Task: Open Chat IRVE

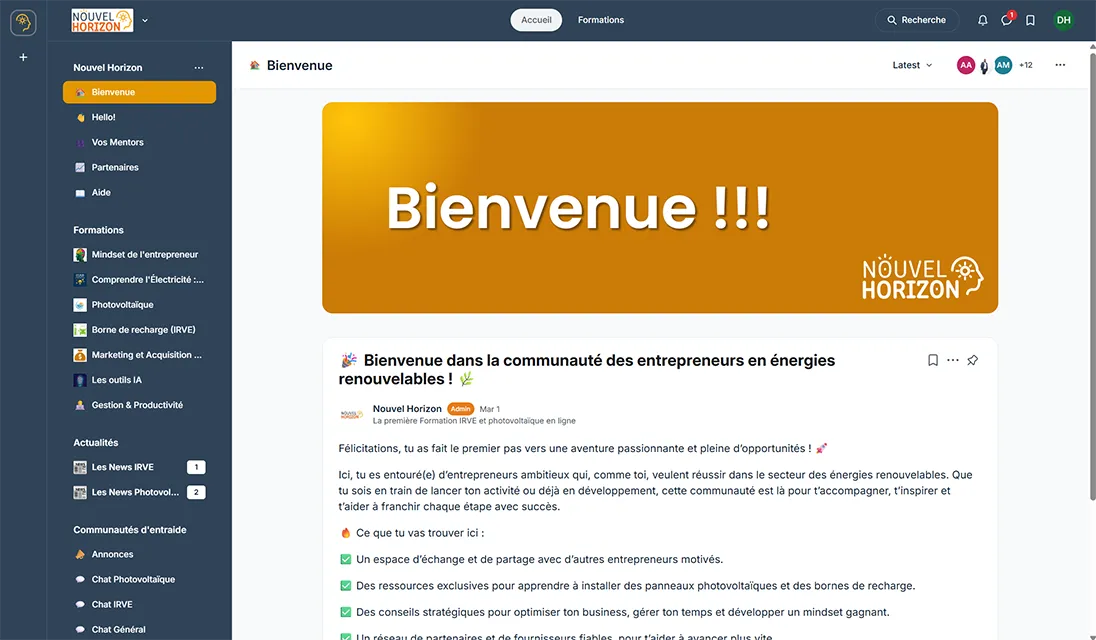Action: click(x=139, y=605)
